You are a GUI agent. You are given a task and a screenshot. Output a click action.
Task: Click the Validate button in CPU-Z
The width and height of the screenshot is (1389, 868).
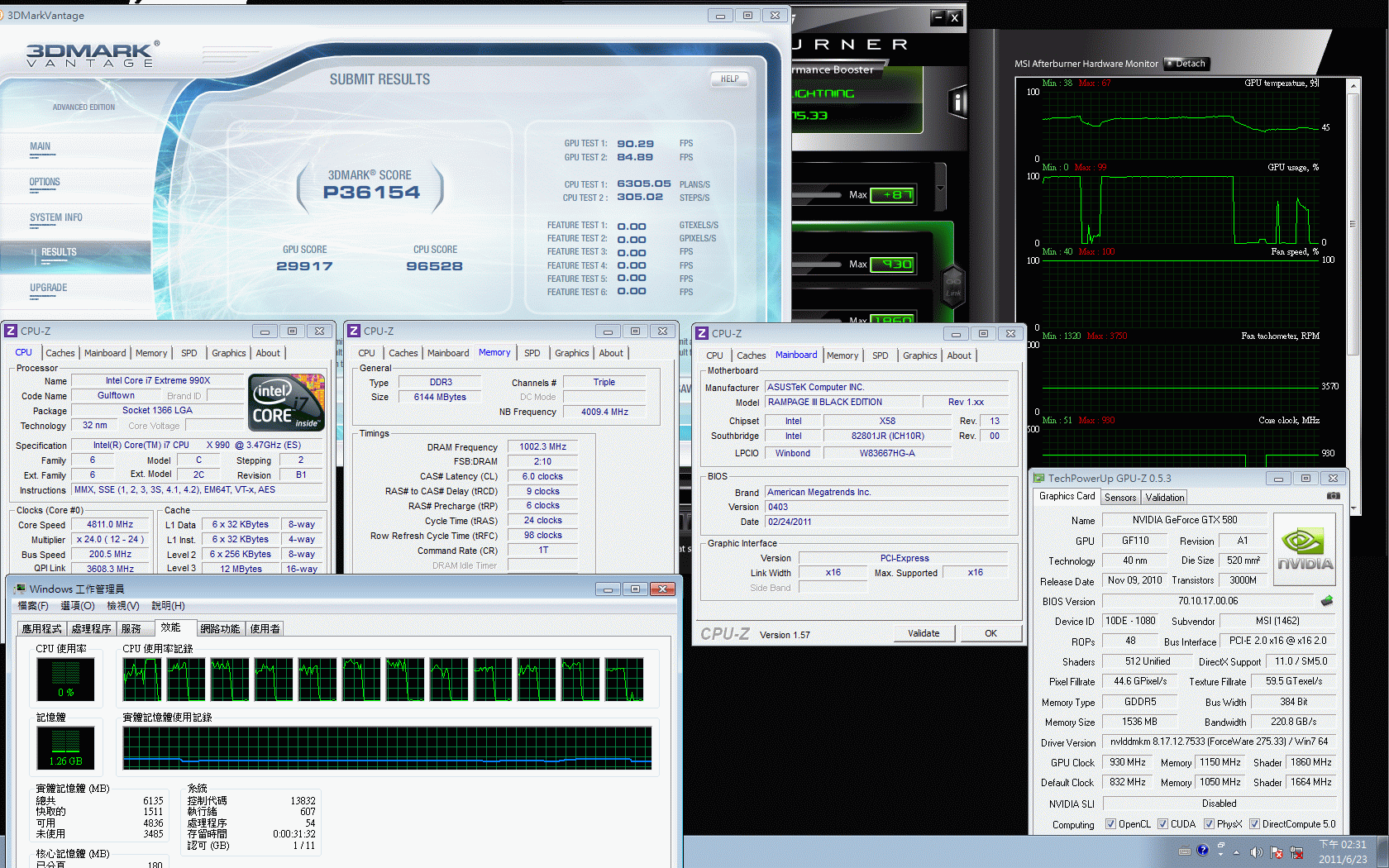coord(924,633)
